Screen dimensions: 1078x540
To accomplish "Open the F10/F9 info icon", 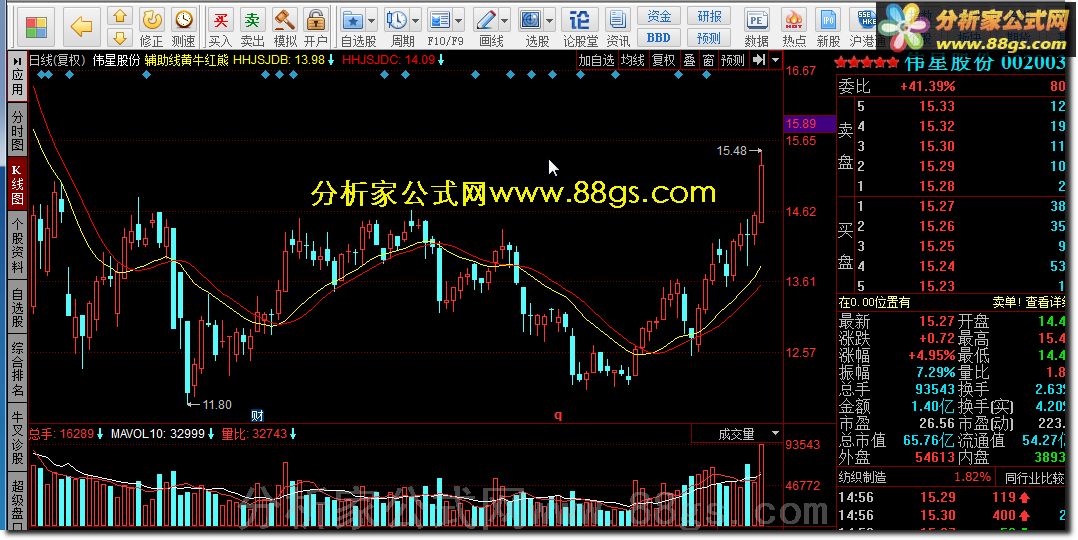I will 440,28.
